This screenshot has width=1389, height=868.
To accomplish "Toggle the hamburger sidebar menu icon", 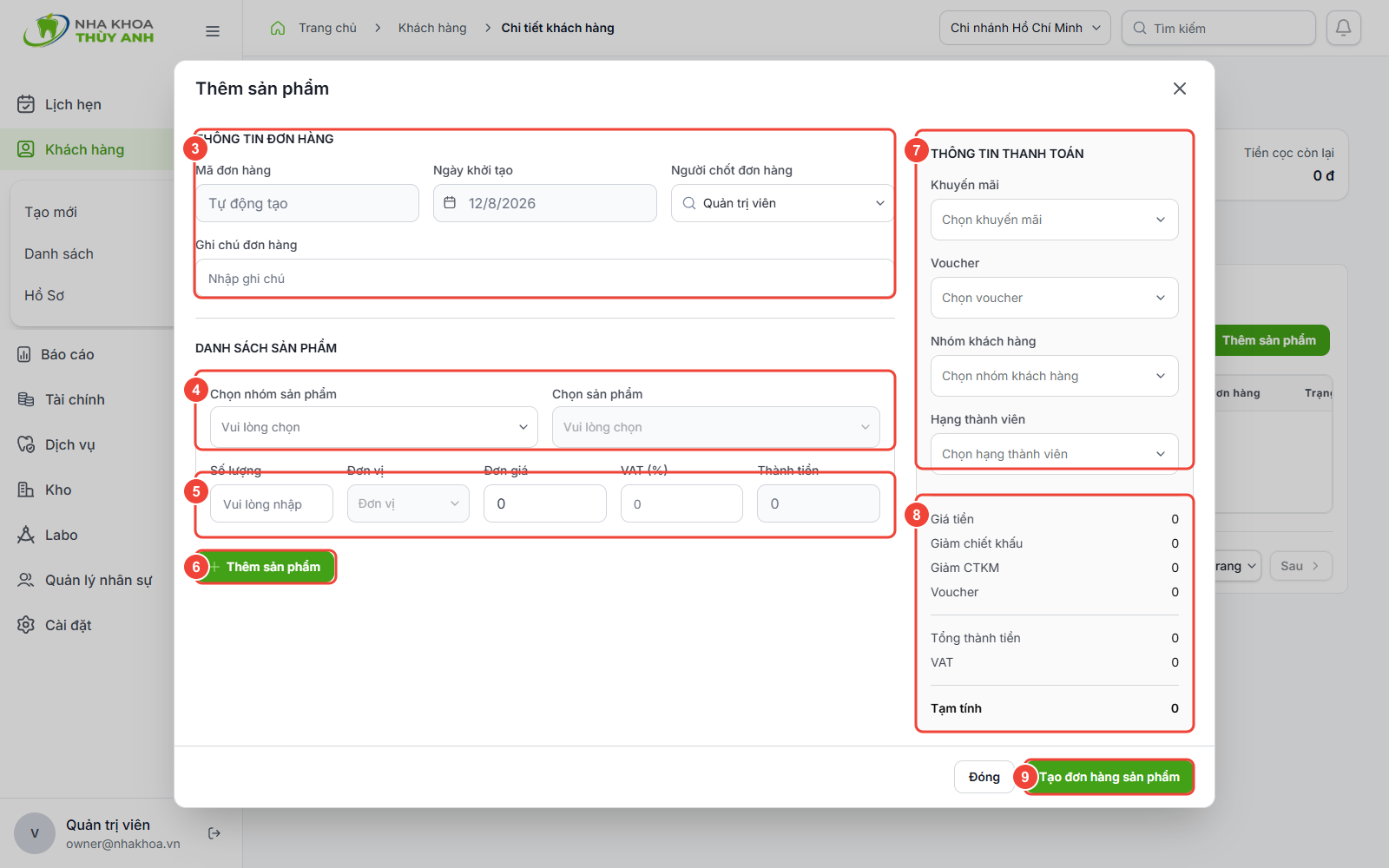I will 213,31.
